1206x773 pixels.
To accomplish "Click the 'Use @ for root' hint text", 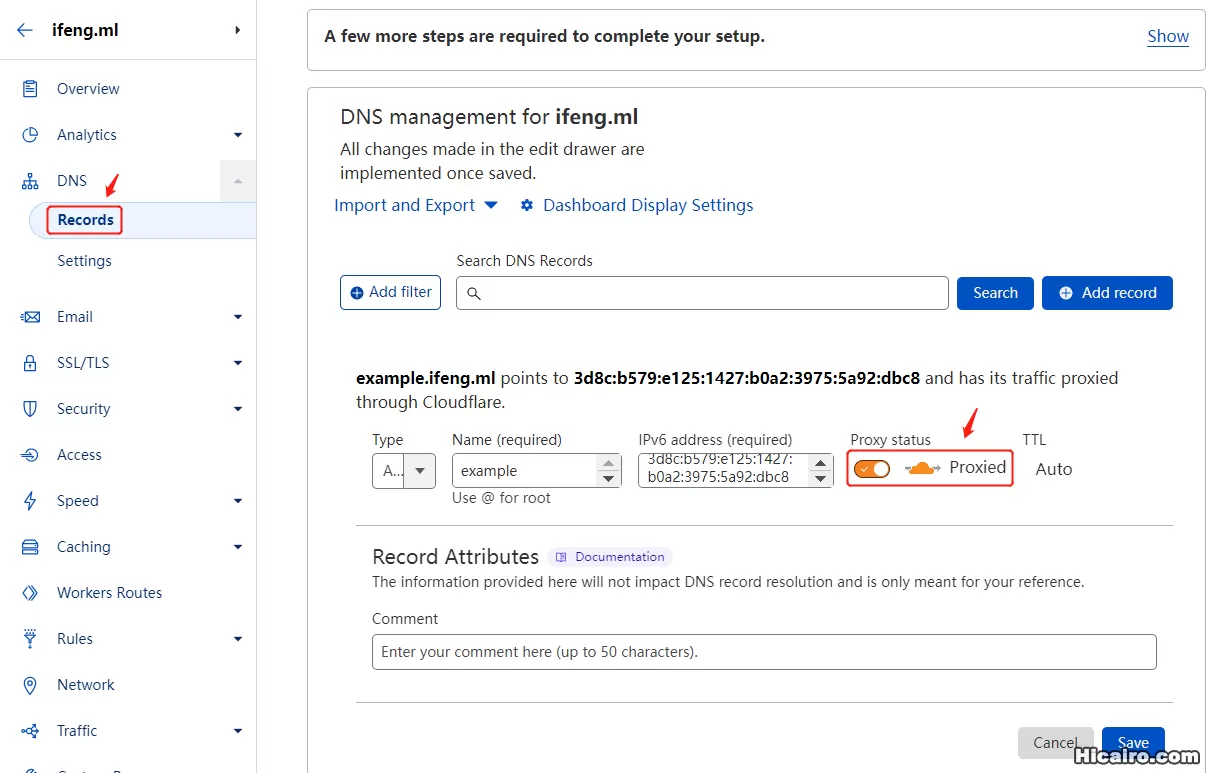I will (501, 498).
